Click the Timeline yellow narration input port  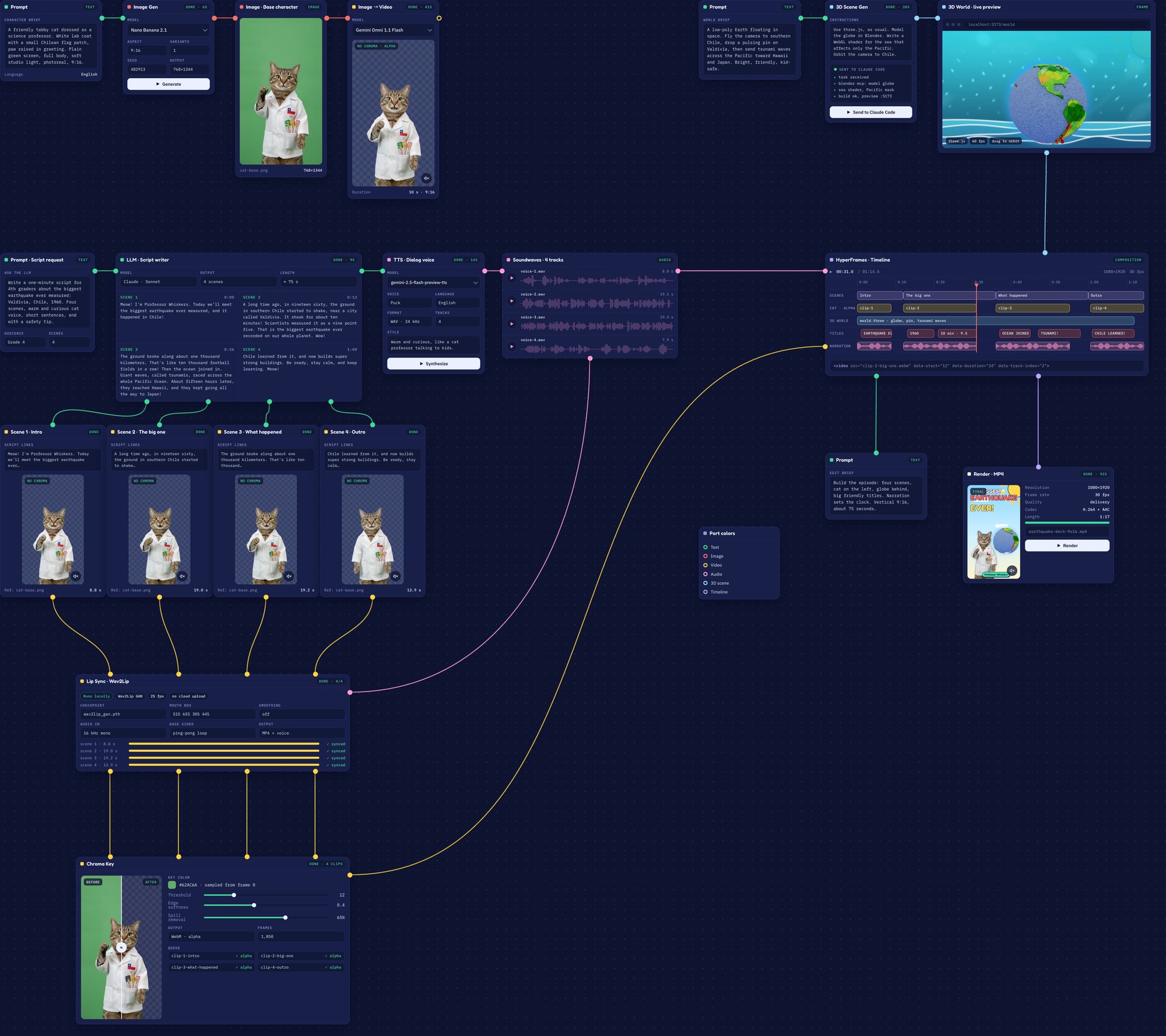coord(825,346)
